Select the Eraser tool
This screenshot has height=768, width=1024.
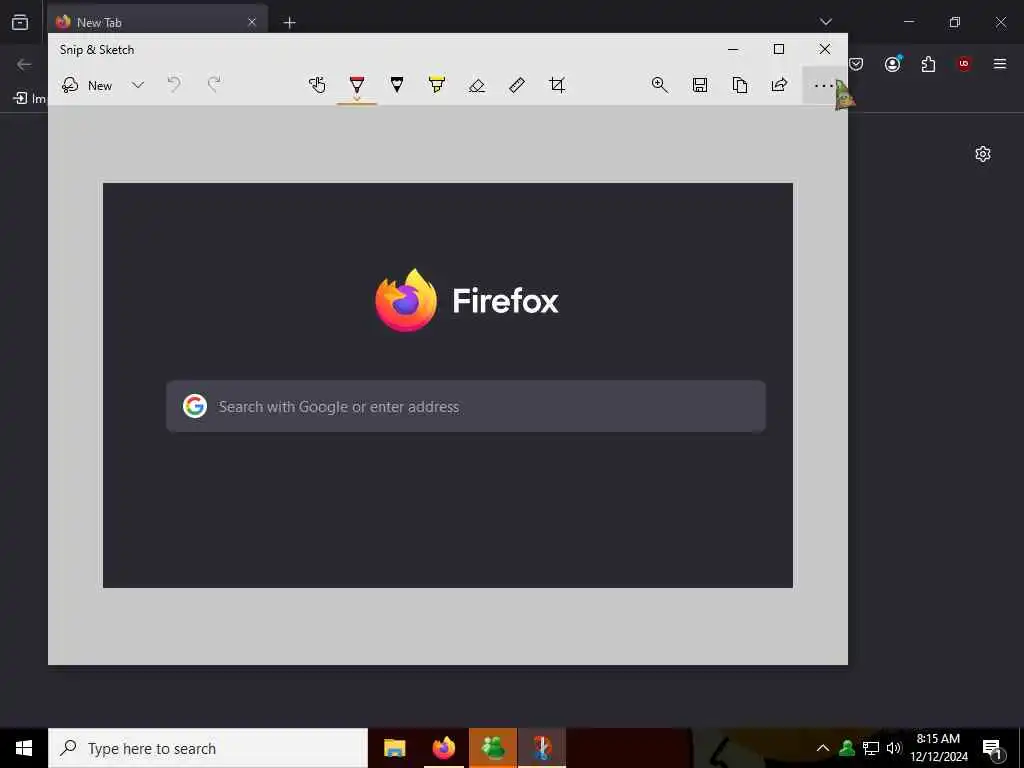pyautogui.click(x=477, y=85)
